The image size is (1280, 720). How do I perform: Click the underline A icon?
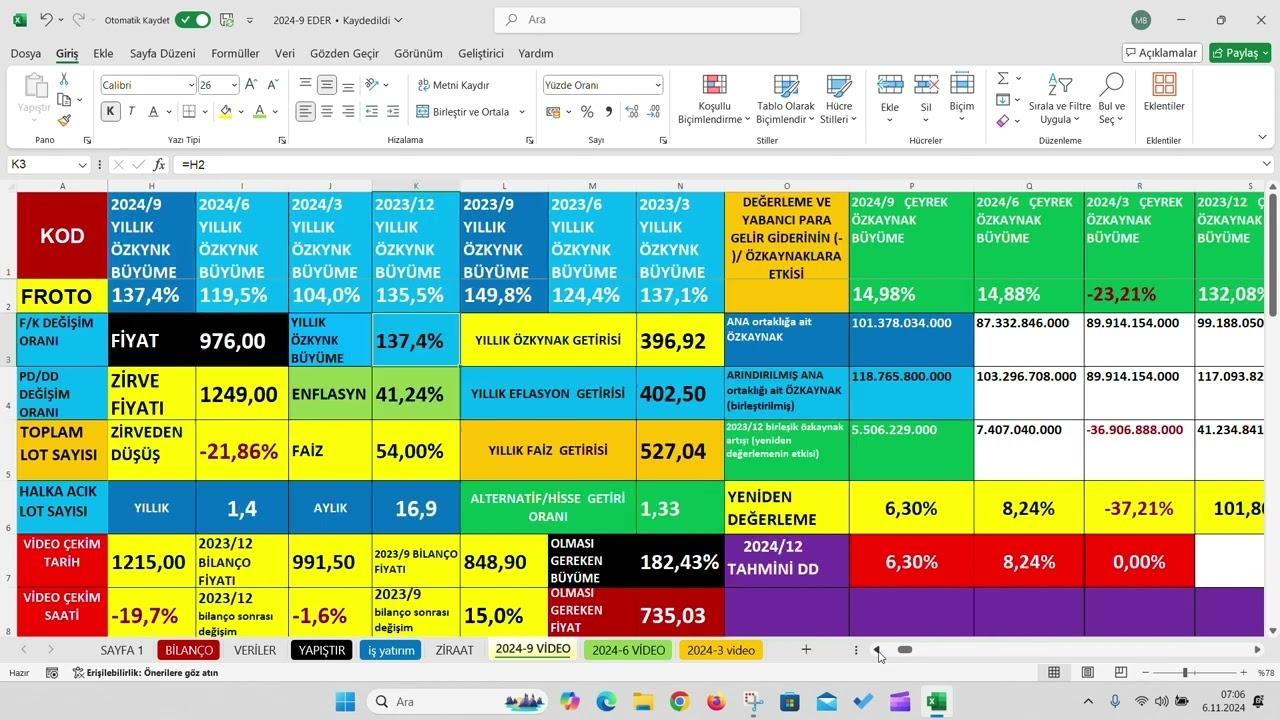tap(153, 112)
